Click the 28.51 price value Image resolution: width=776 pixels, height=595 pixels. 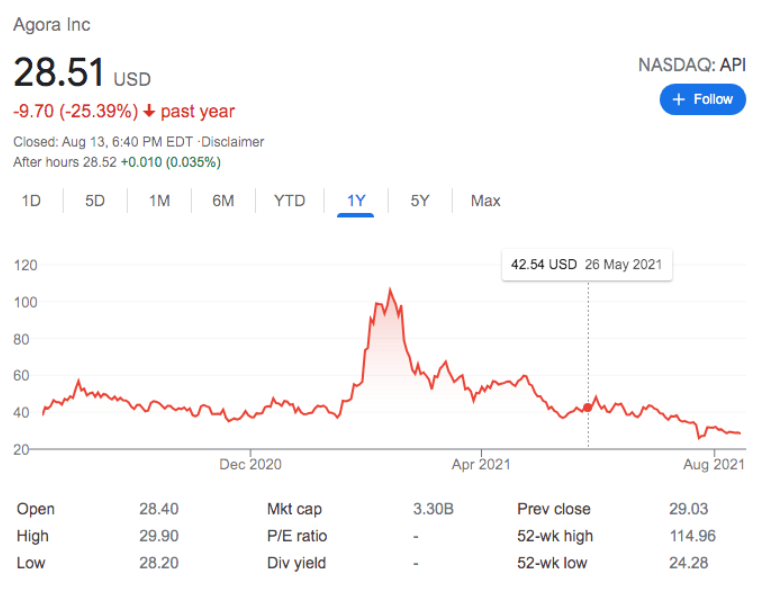[x=59, y=72]
